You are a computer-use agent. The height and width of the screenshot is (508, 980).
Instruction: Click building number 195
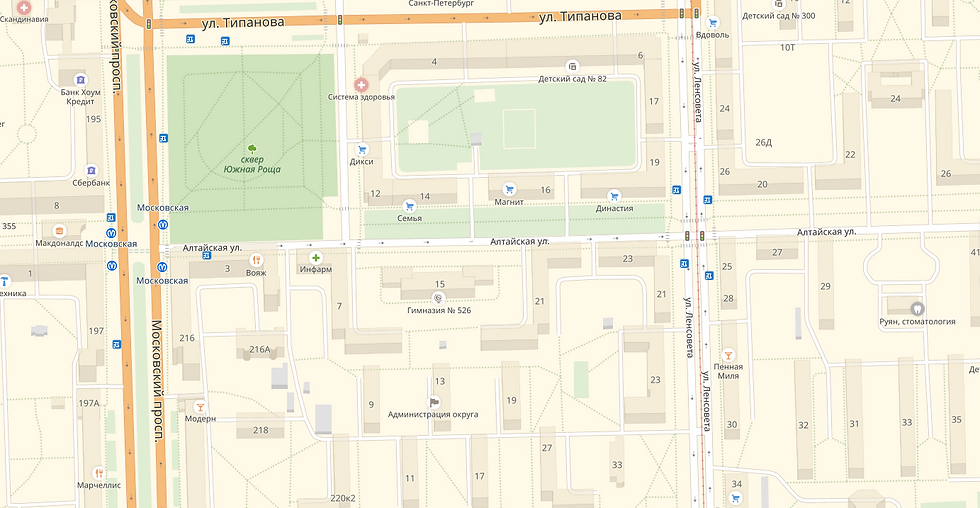click(x=94, y=119)
